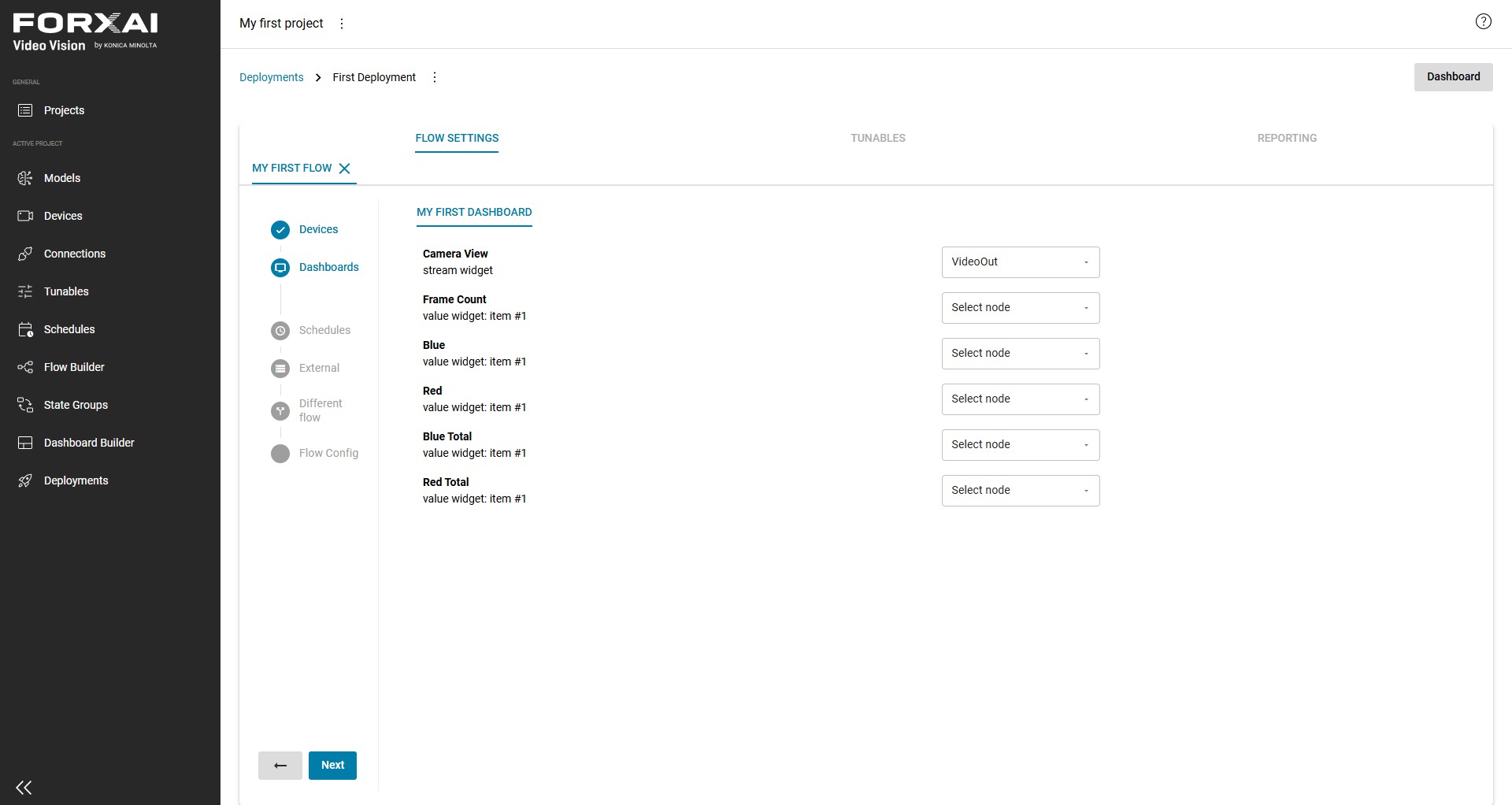The image size is (1512, 805).
Task: Click the Different flow step icon
Action: [x=280, y=411]
